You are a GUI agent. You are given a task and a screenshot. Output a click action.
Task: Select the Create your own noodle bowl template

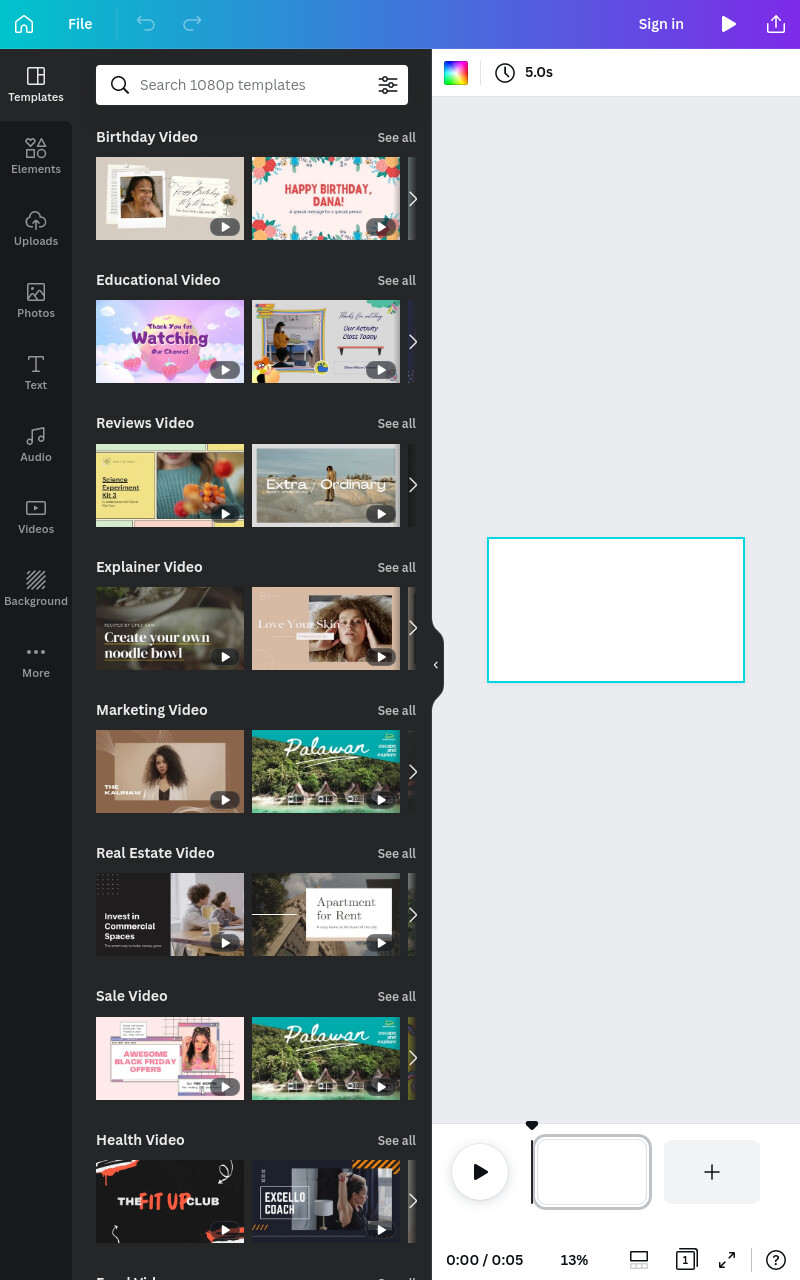click(x=170, y=628)
